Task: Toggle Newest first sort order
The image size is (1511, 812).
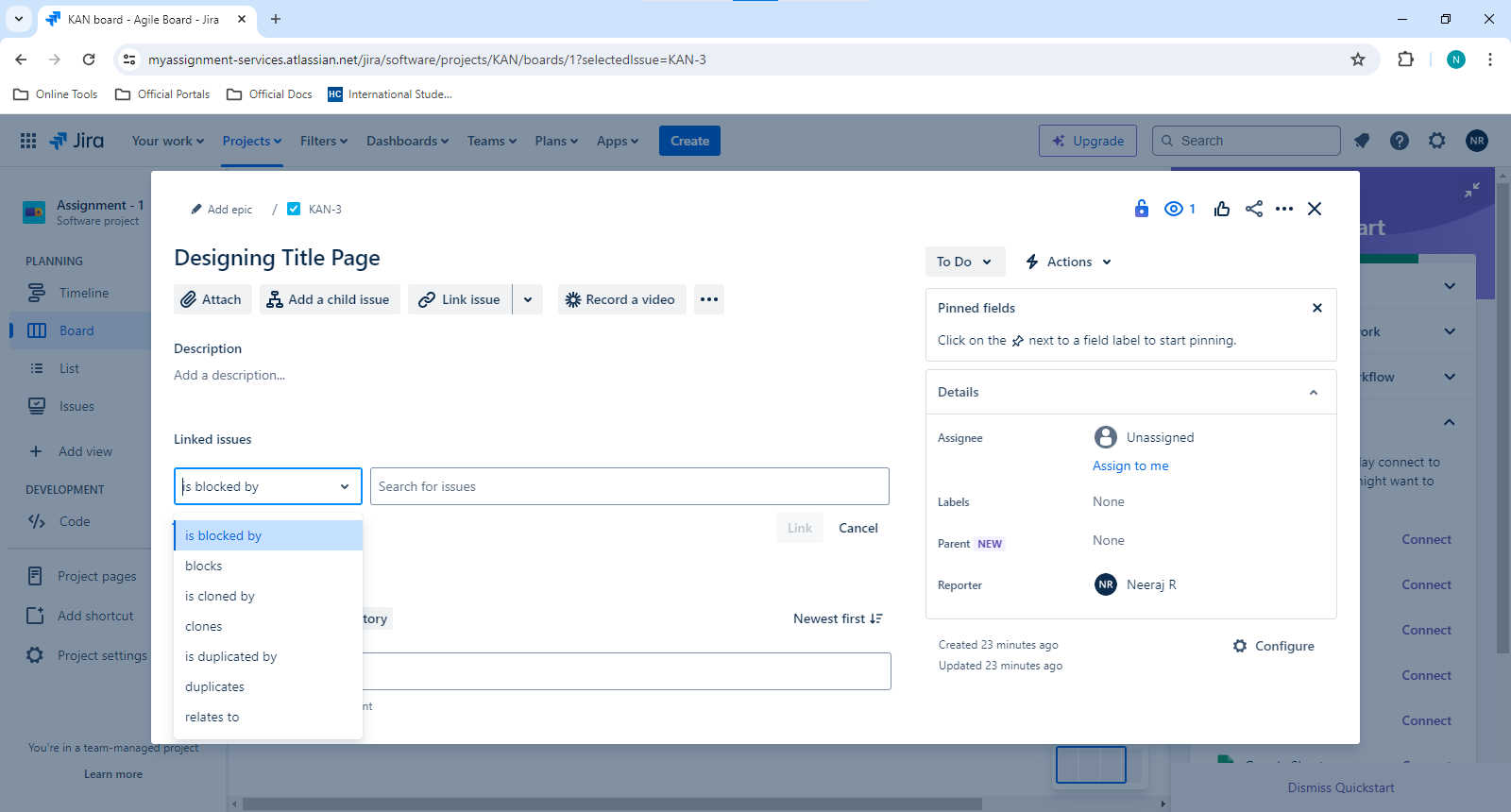Action: (839, 618)
